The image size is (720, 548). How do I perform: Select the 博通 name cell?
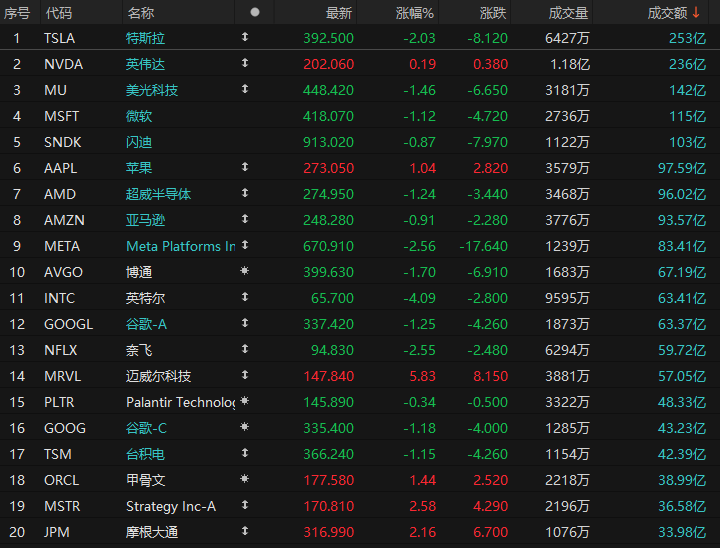tap(139, 272)
